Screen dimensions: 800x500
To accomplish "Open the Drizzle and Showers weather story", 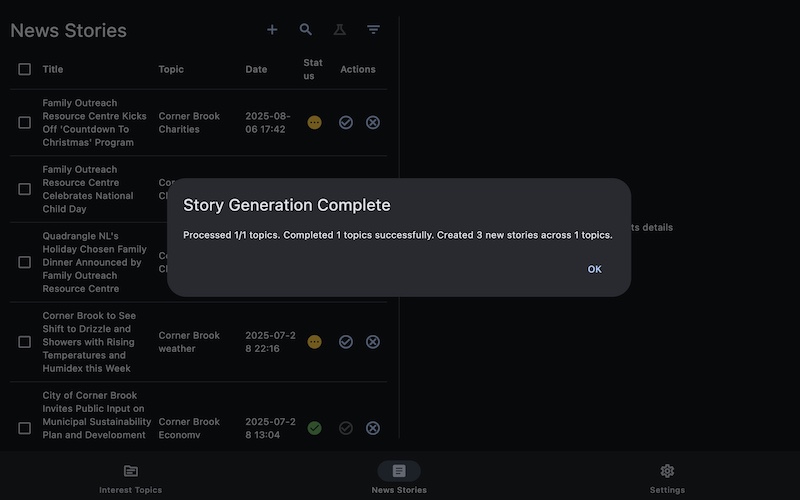I will (x=89, y=342).
